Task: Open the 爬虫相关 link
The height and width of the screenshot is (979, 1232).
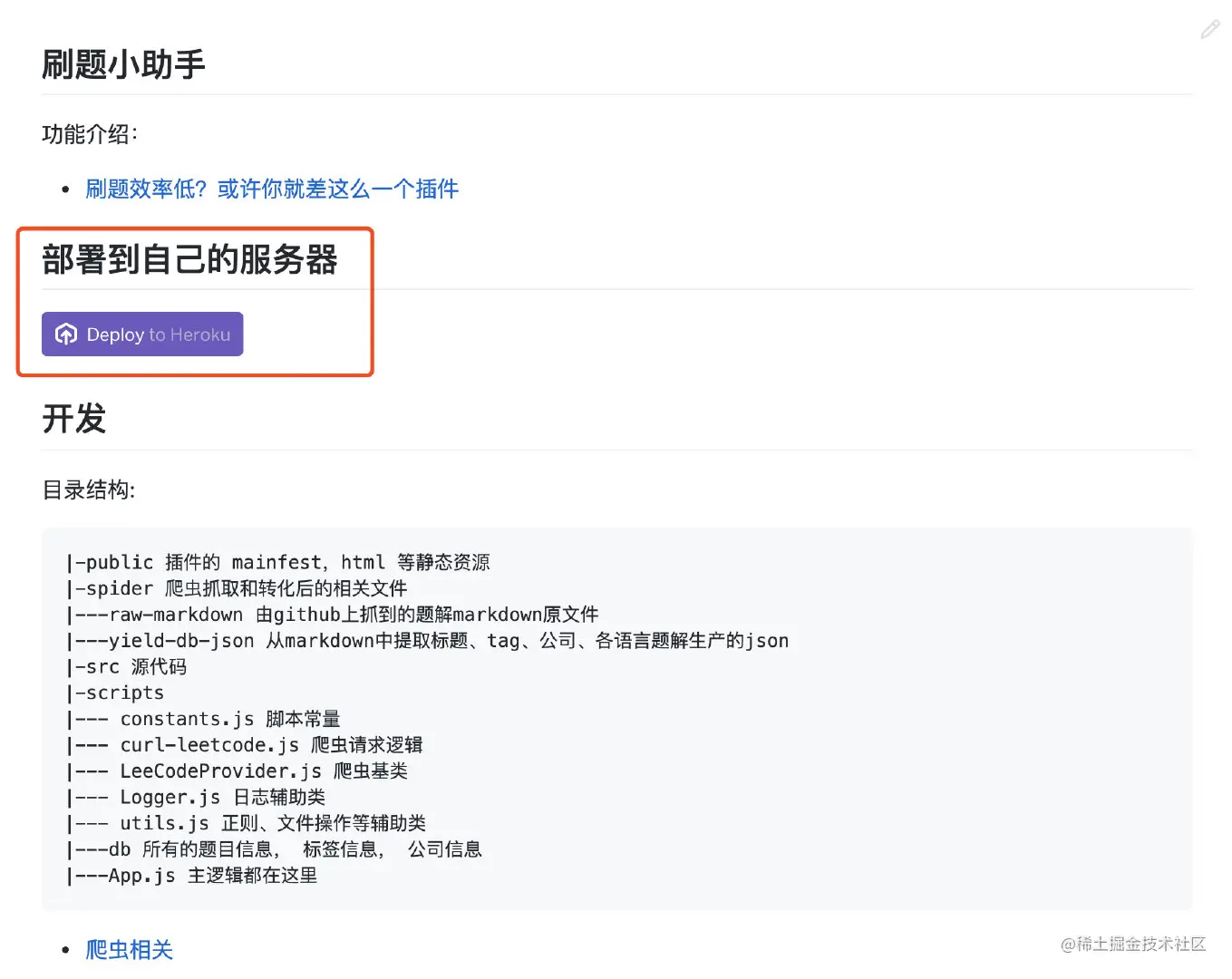Action: pos(129,949)
